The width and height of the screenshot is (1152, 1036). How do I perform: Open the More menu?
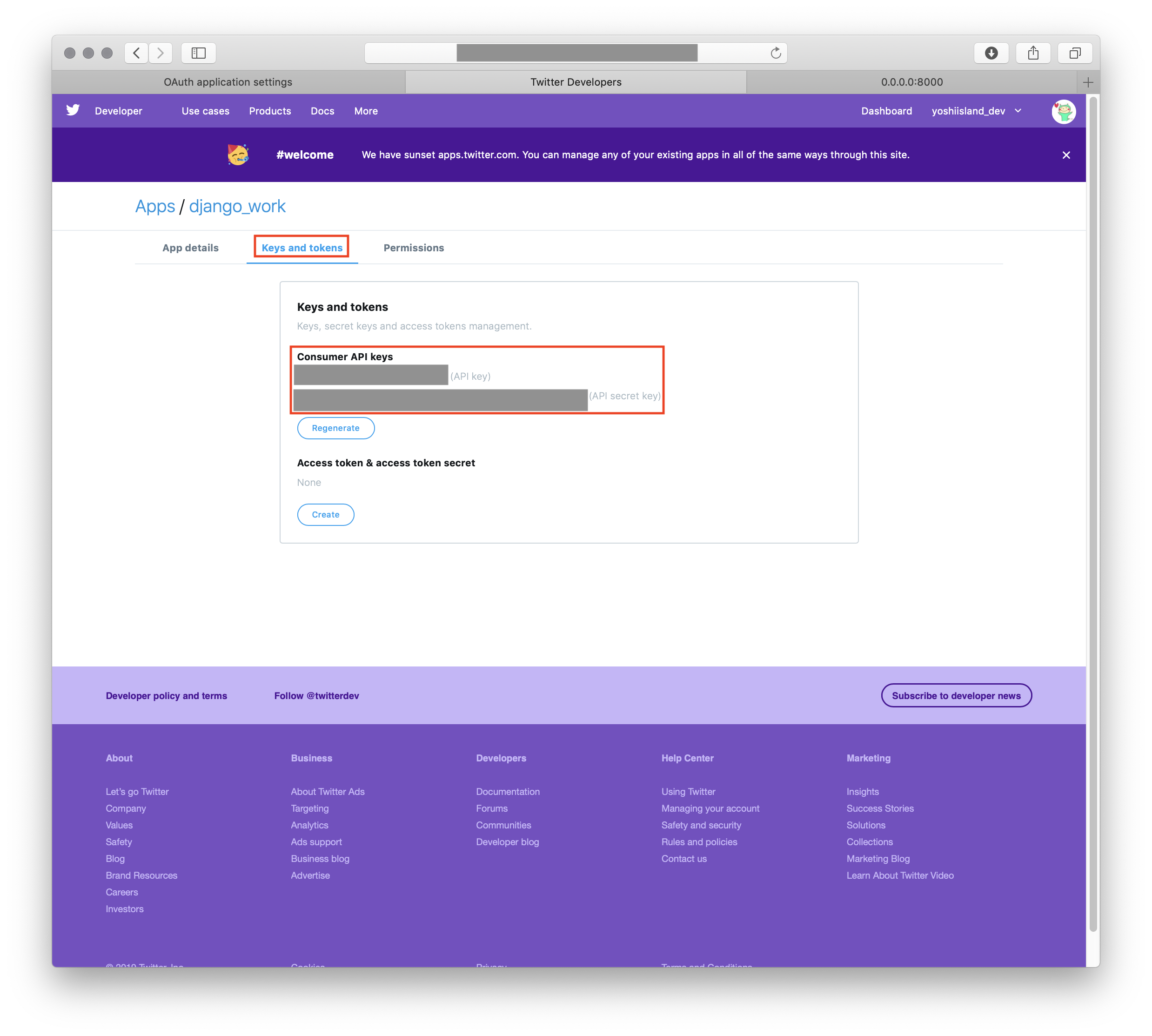(x=366, y=111)
